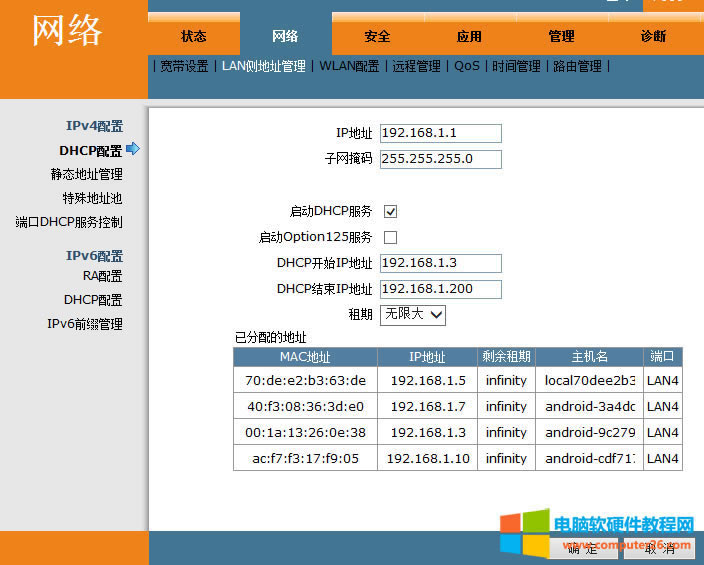Click the blue arrow beside DHCP配置
Image resolution: width=704 pixels, height=565 pixels.
tap(133, 150)
